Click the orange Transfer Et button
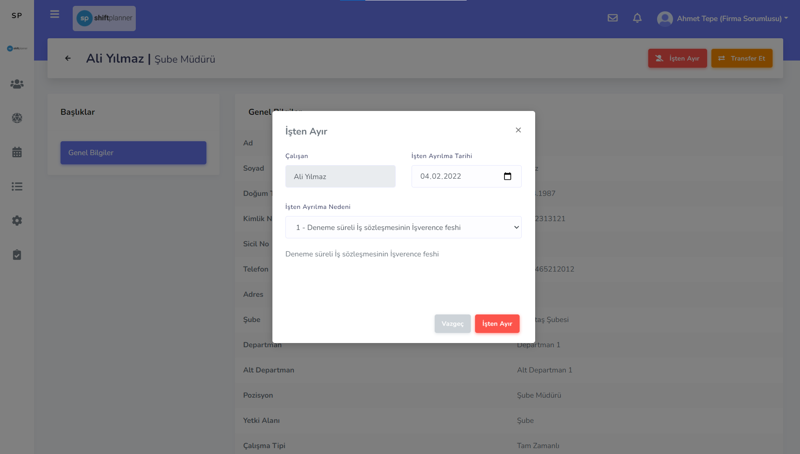The width and height of the screenshot is (800, 454). (741, 59)
